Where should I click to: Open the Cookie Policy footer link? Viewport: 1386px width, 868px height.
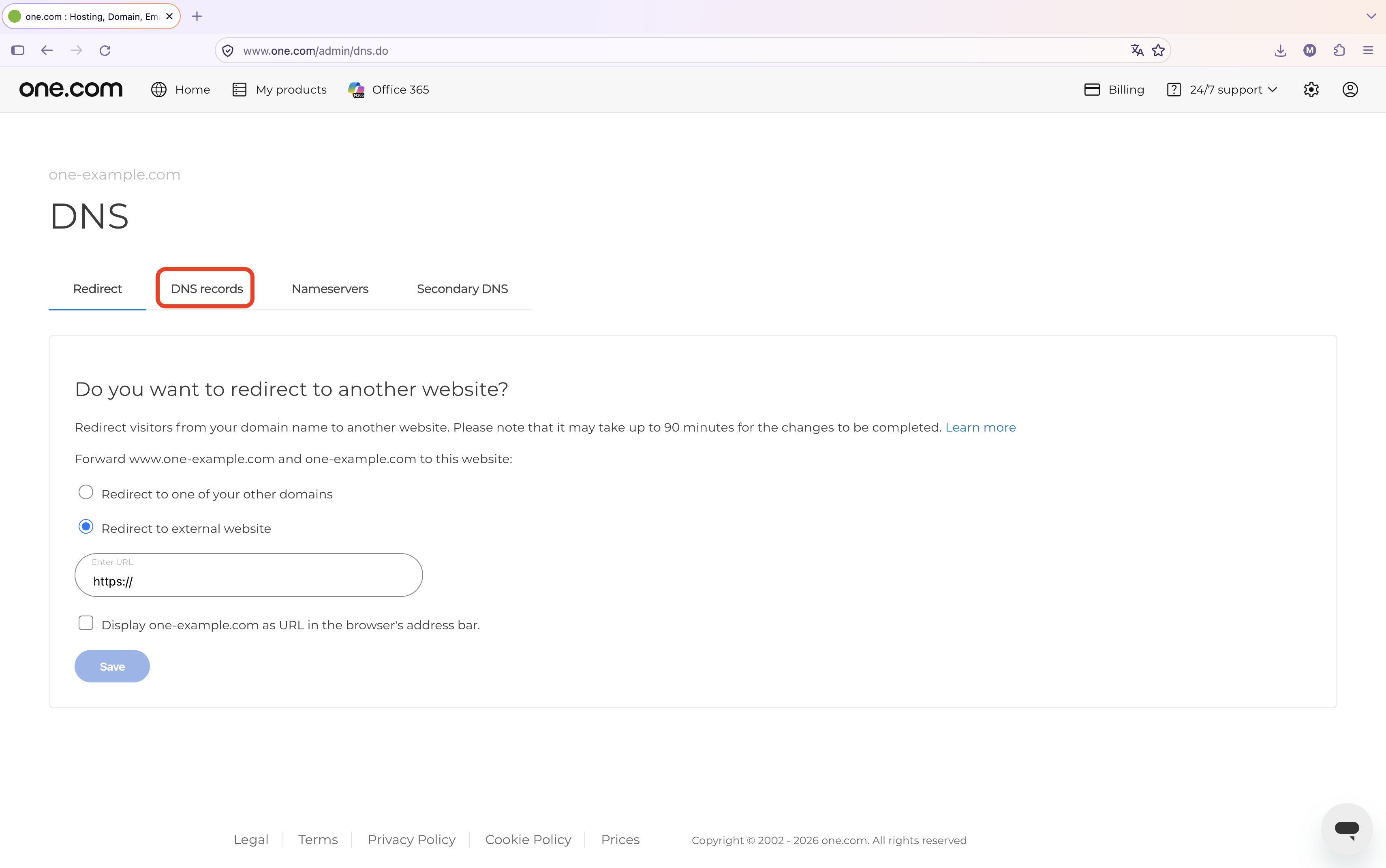[528, 840]
